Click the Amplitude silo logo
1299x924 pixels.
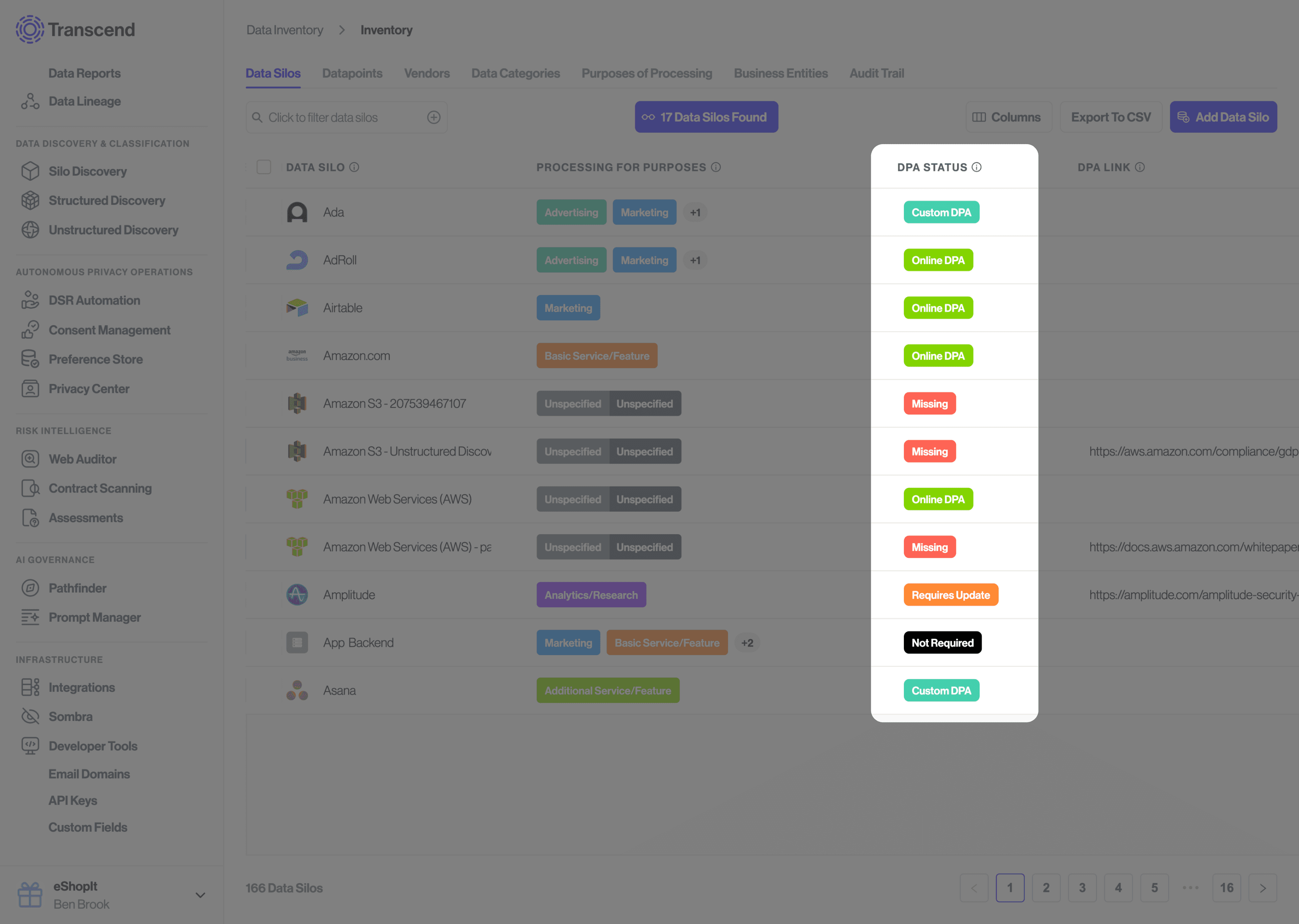point(297,594)
